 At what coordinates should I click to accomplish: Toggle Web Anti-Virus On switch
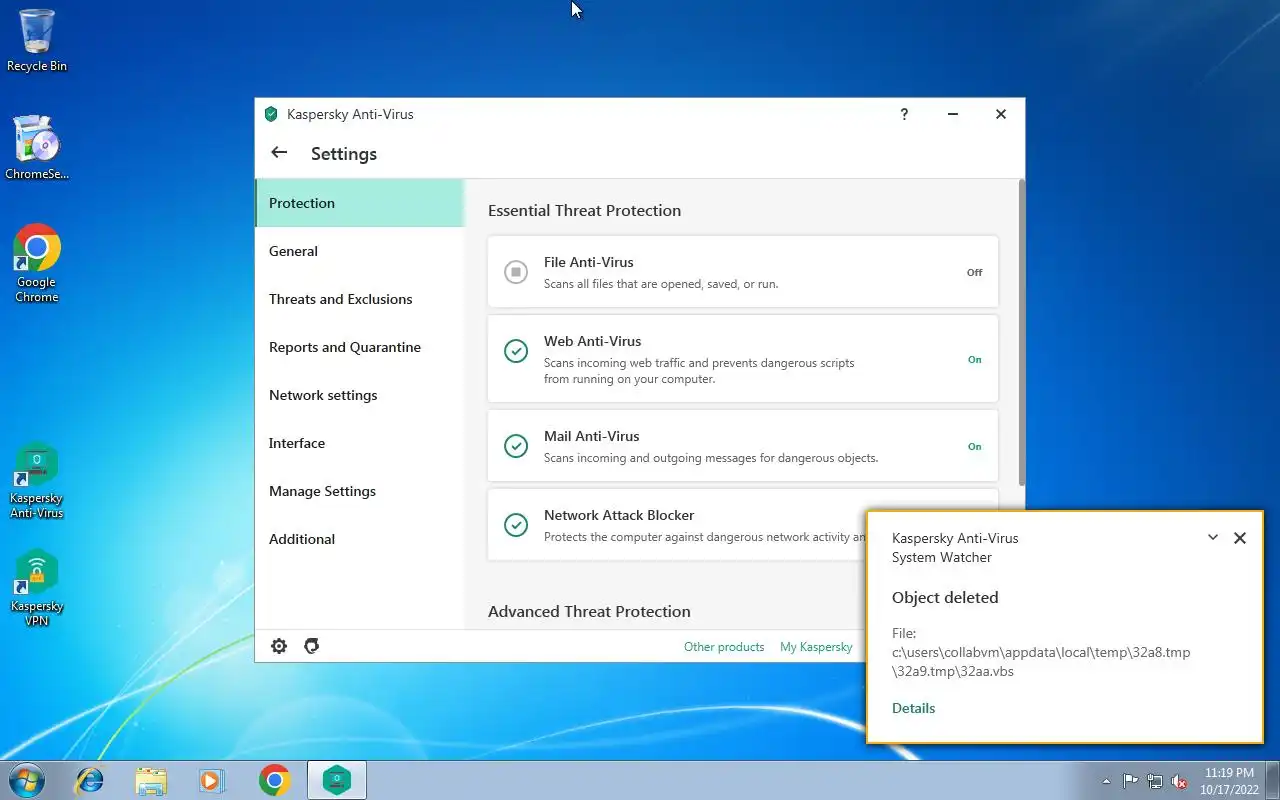[x=974, y=359]
